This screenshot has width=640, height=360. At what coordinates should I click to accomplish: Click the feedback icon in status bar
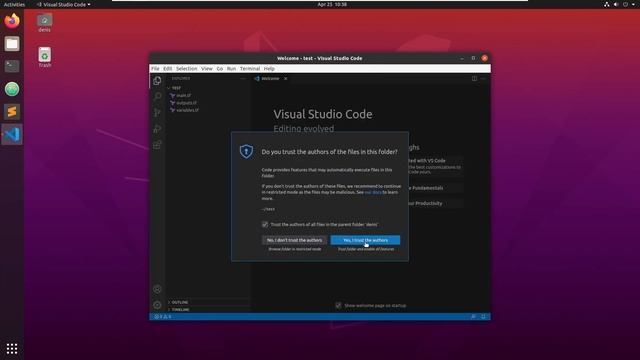[x=473, y=317]
